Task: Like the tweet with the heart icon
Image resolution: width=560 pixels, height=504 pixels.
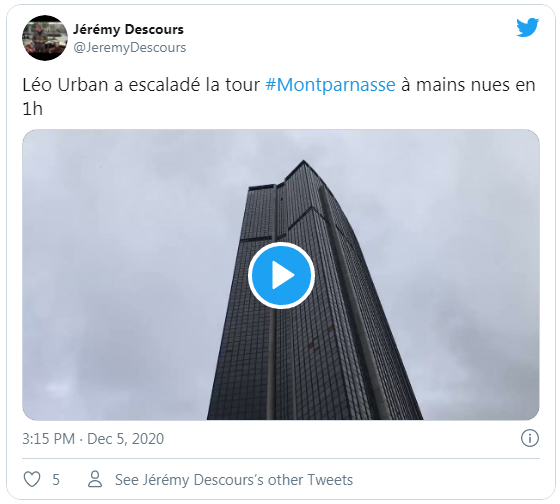Action: pyautogui.click(x=32, y=479)
